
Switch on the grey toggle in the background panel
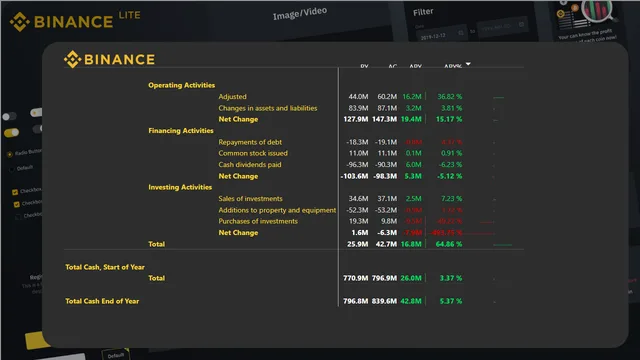click(9, 116)
